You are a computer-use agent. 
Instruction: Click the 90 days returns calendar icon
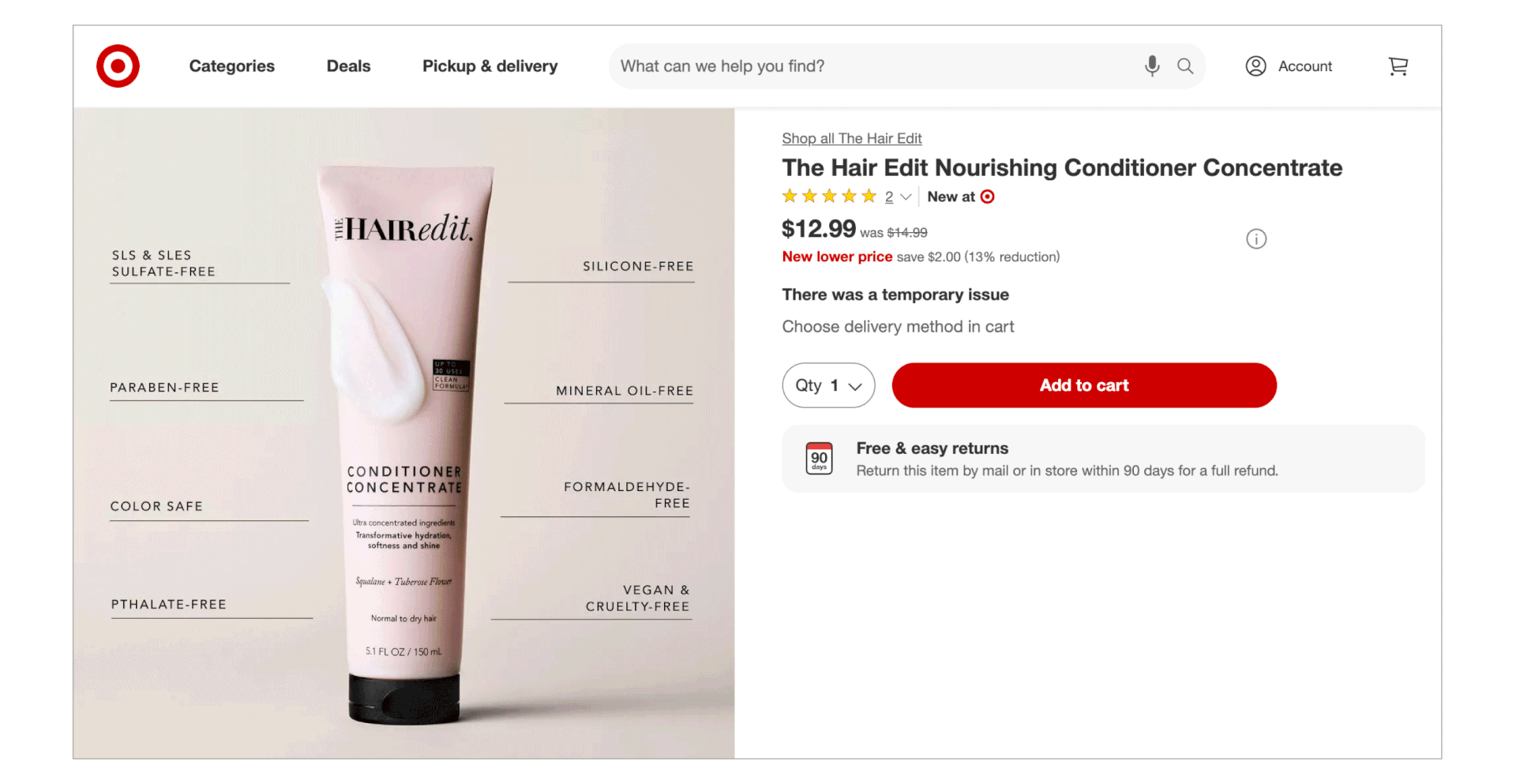tap(820, 459)
